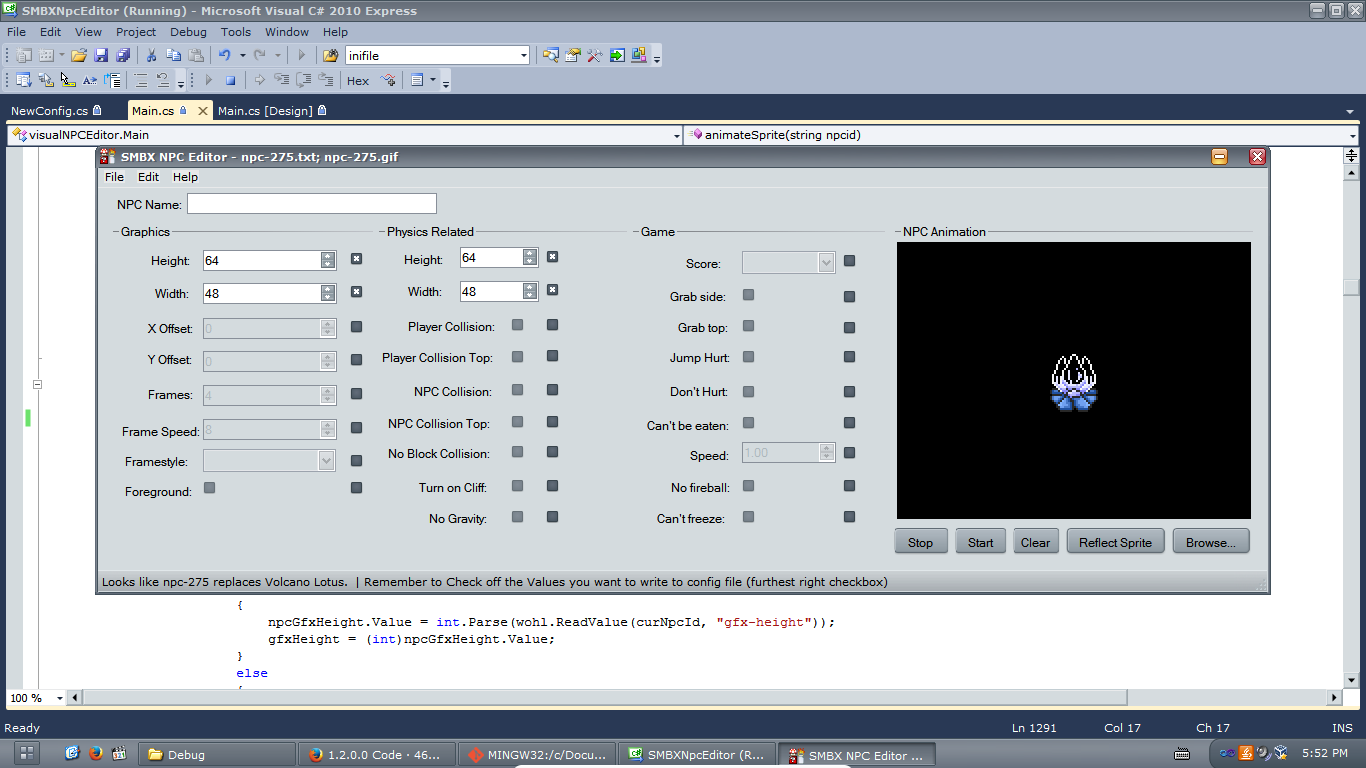Click the Start animation button
The width and height of the screenshot is (1366, 768).
click(980, 542)
